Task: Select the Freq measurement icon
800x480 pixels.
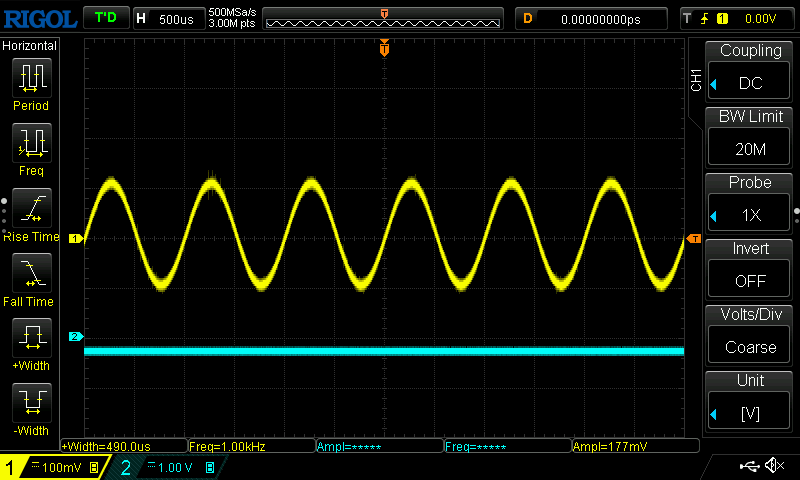Action: [32, 143]
